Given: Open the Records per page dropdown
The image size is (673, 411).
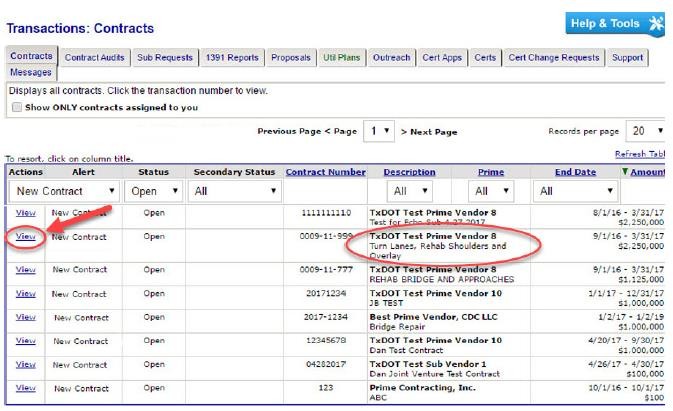Looking at the screenshot, I should click(644, 131).
